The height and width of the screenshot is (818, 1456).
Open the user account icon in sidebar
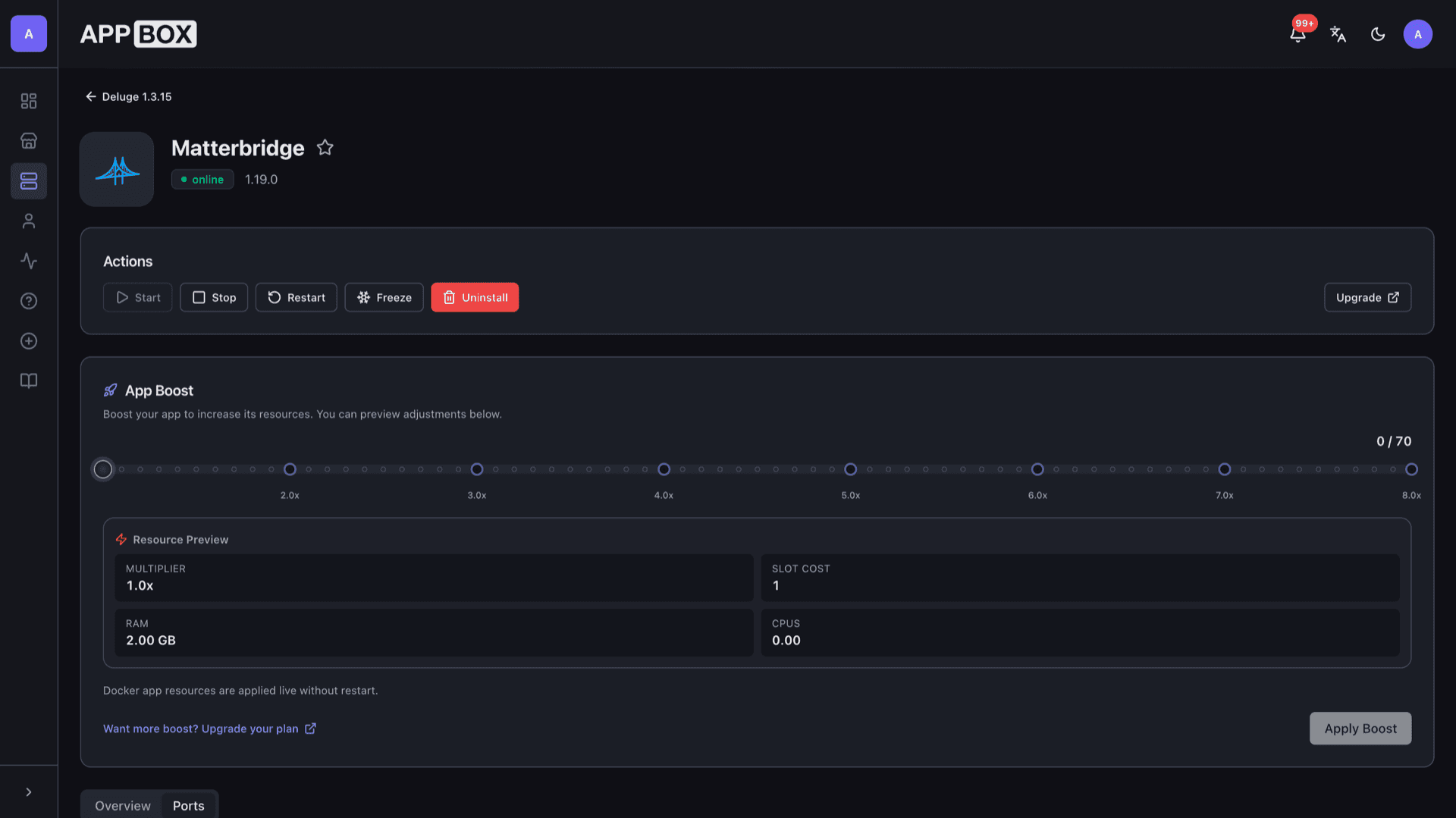[x=29, y=221]
